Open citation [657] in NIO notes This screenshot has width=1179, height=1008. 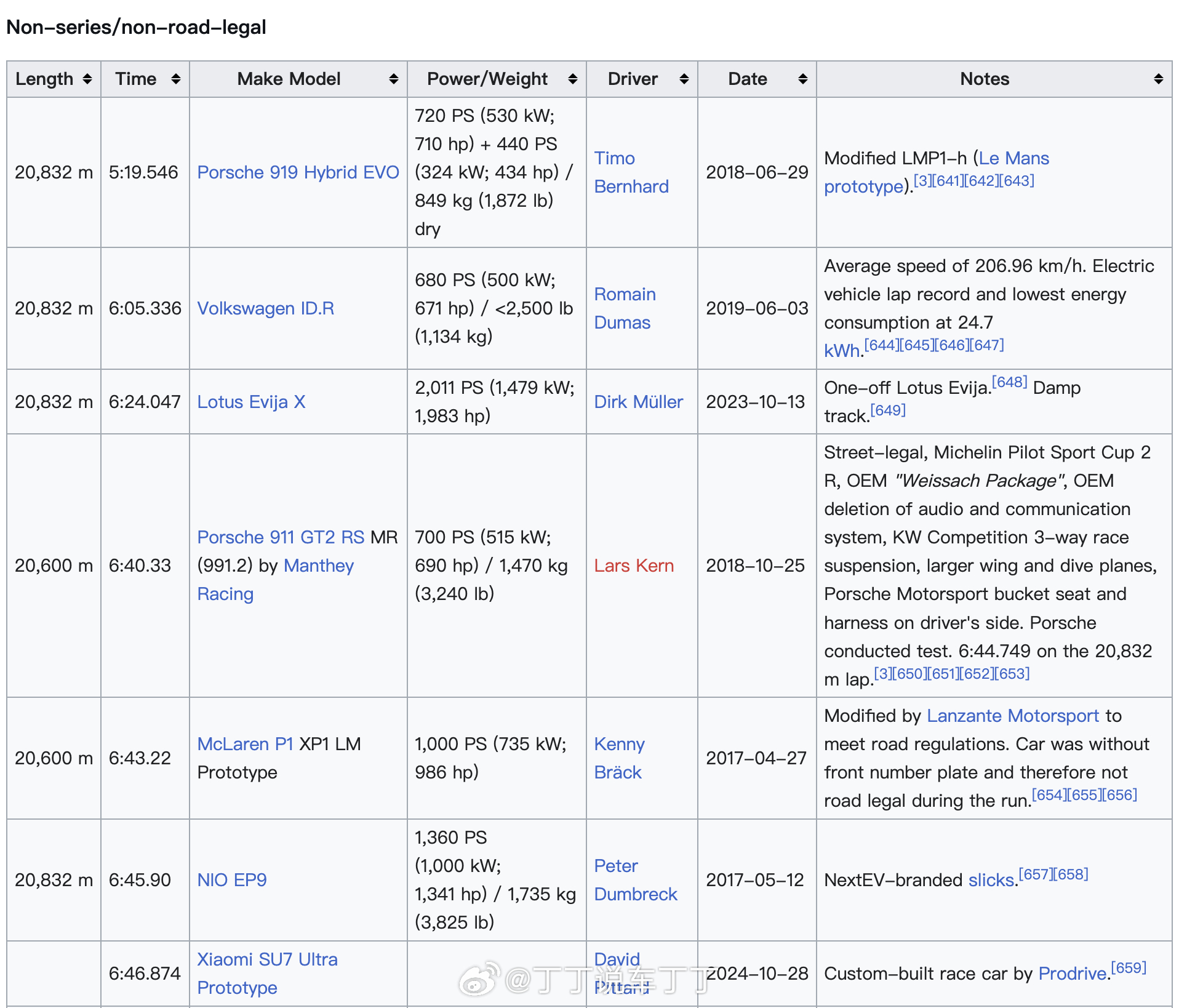[1036, 874]
